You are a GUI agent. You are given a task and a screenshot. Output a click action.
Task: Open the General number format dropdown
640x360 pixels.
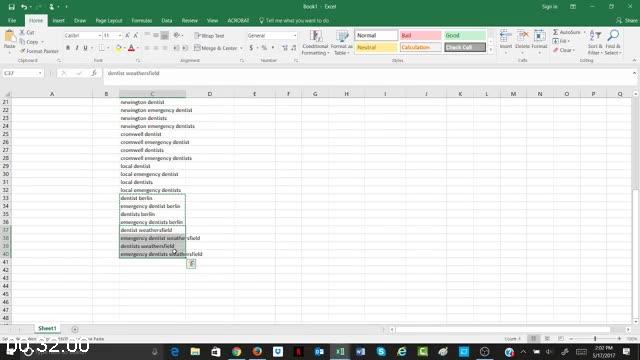[294, 36]
